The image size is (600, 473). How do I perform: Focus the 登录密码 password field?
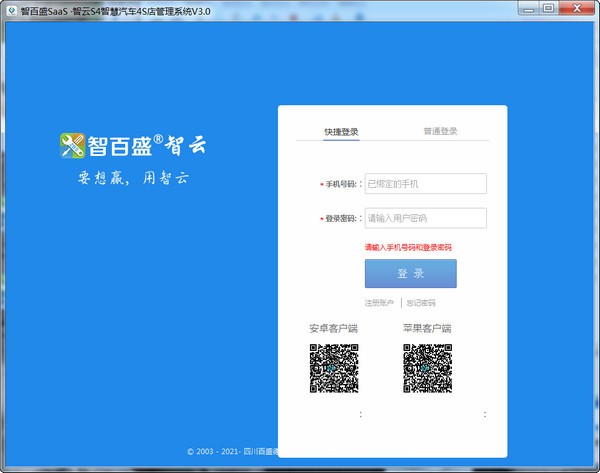(425, 218)
